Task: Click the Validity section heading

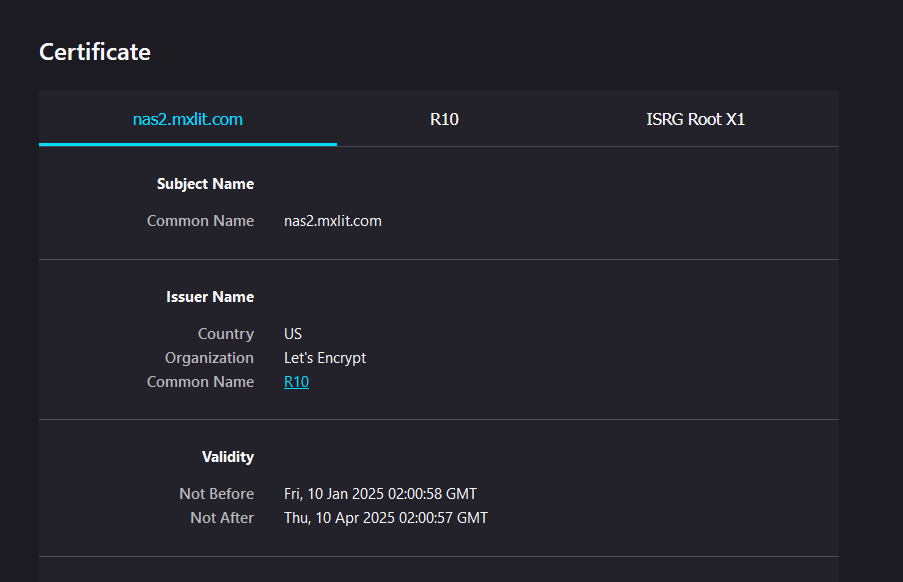Action: pyautogui.click(x=228, y=457)
